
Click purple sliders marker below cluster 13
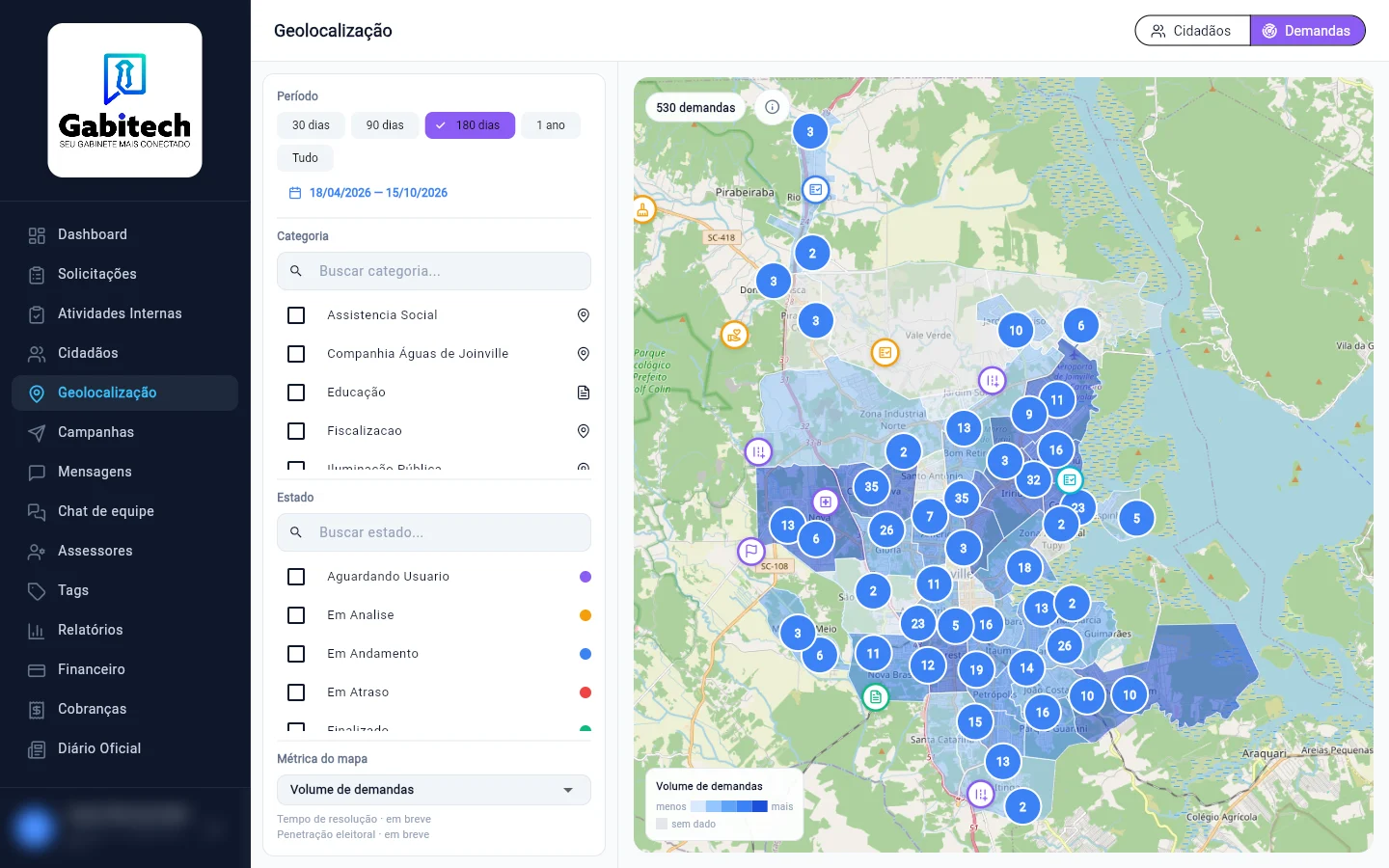pyautogui.click(x=980, y=795)
